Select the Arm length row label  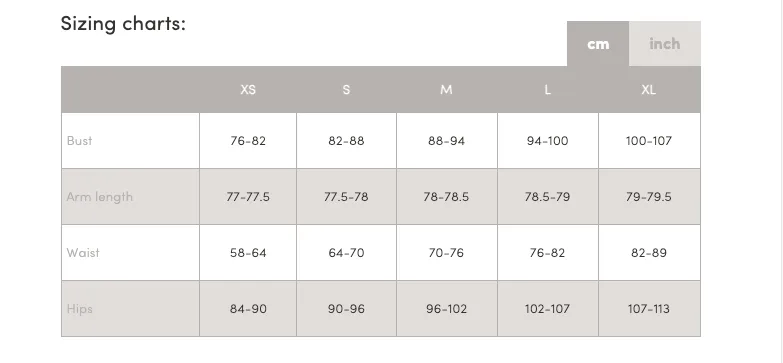pyautogui.click(x=100, y=197)
